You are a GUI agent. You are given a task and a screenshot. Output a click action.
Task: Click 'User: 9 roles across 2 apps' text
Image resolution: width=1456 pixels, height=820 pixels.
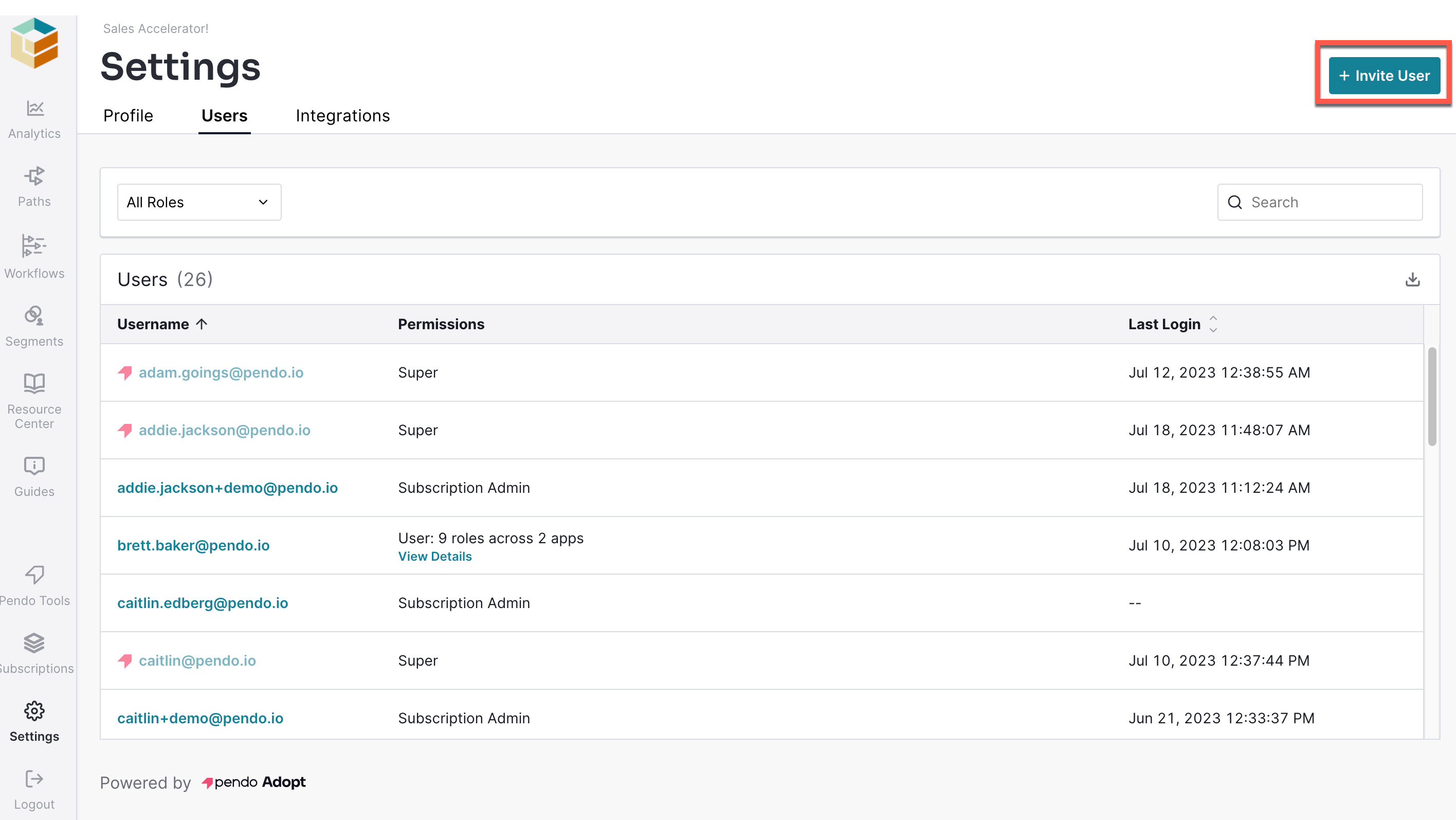pos(490,538)
